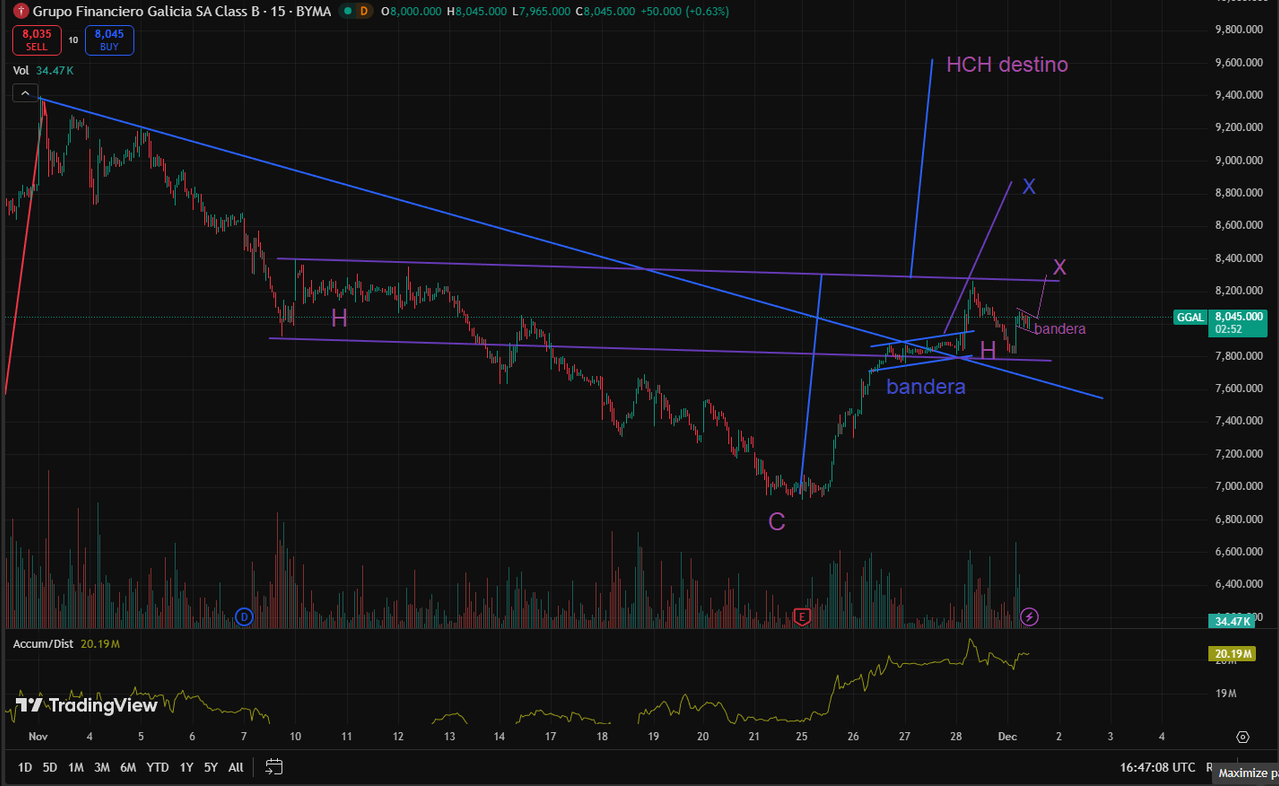This screenshot has width=1279, height=786.
Task: Click the purple lightning bolt event icon
Action: click(1030, 617)
